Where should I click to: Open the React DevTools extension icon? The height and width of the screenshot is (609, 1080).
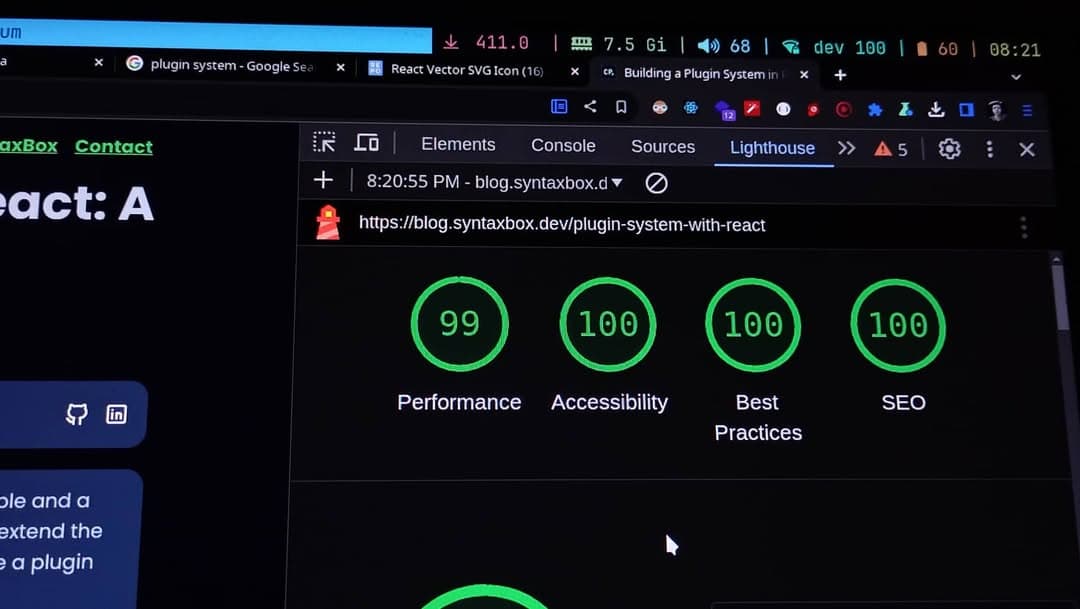tap(690, 108)
